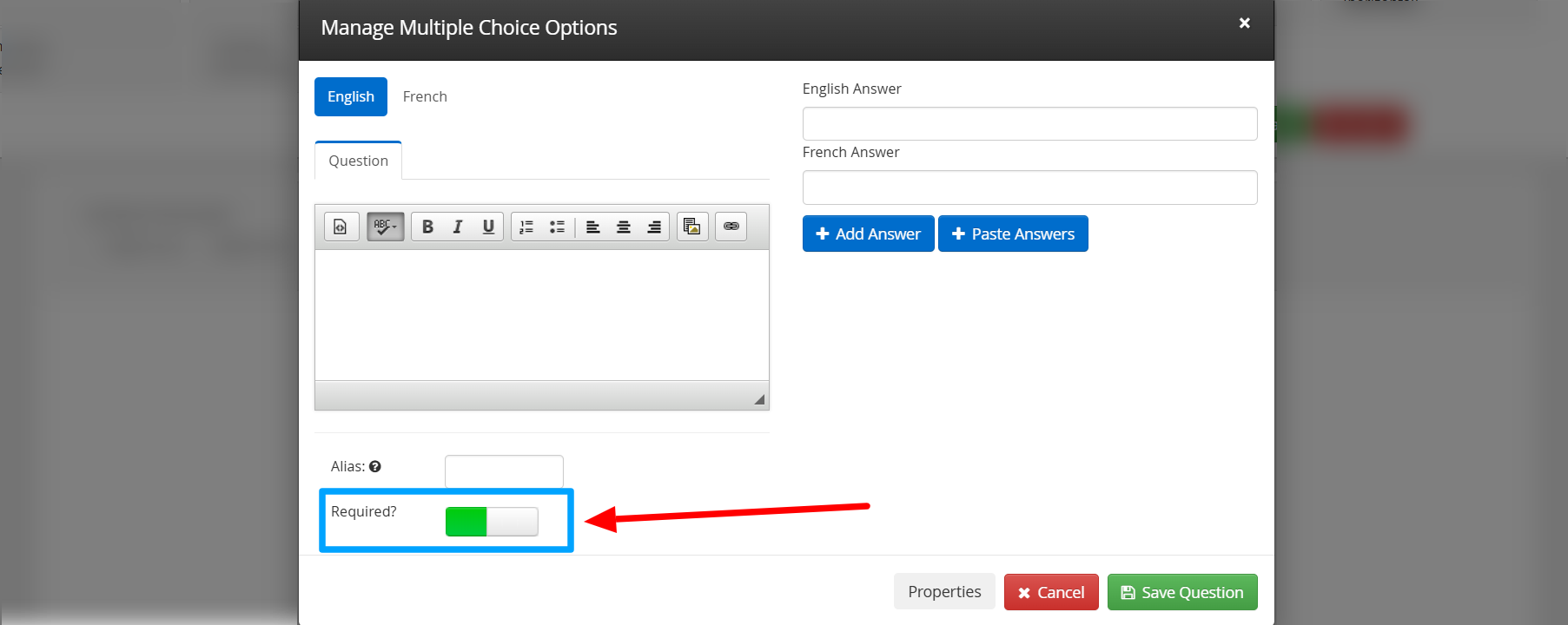Insert a numbered list
Screen dimensions: 1568x625
[526, 227]
